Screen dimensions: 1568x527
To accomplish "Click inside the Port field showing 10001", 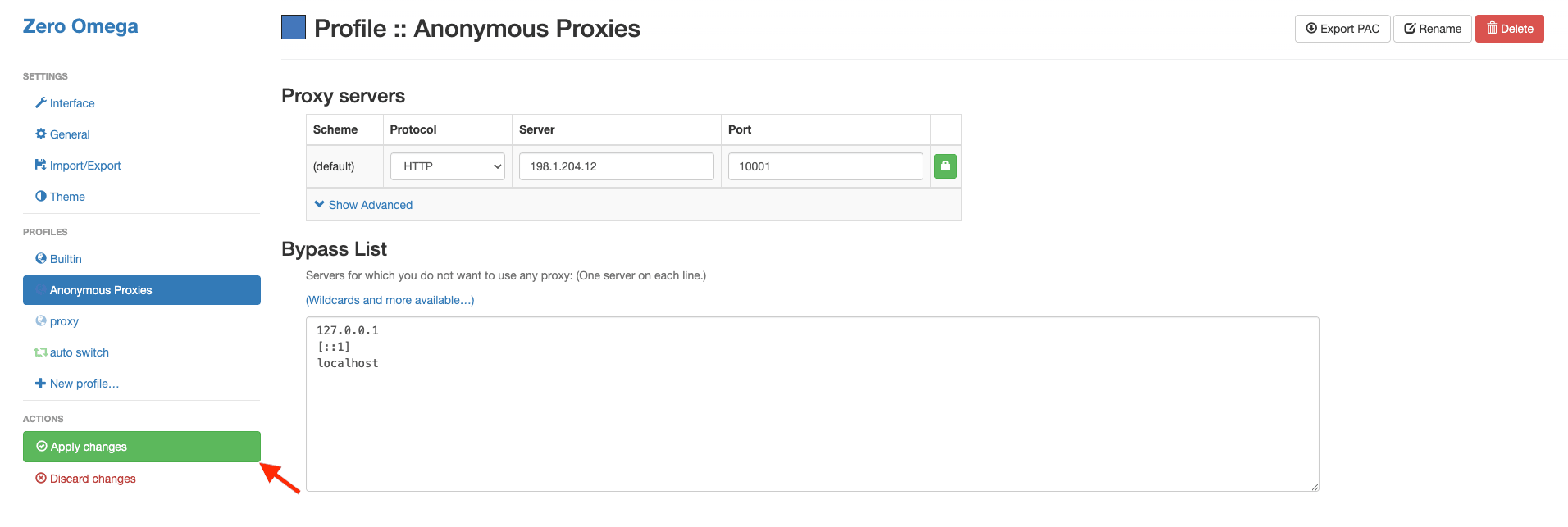I will pyautogui.click(x=824, y=166).
